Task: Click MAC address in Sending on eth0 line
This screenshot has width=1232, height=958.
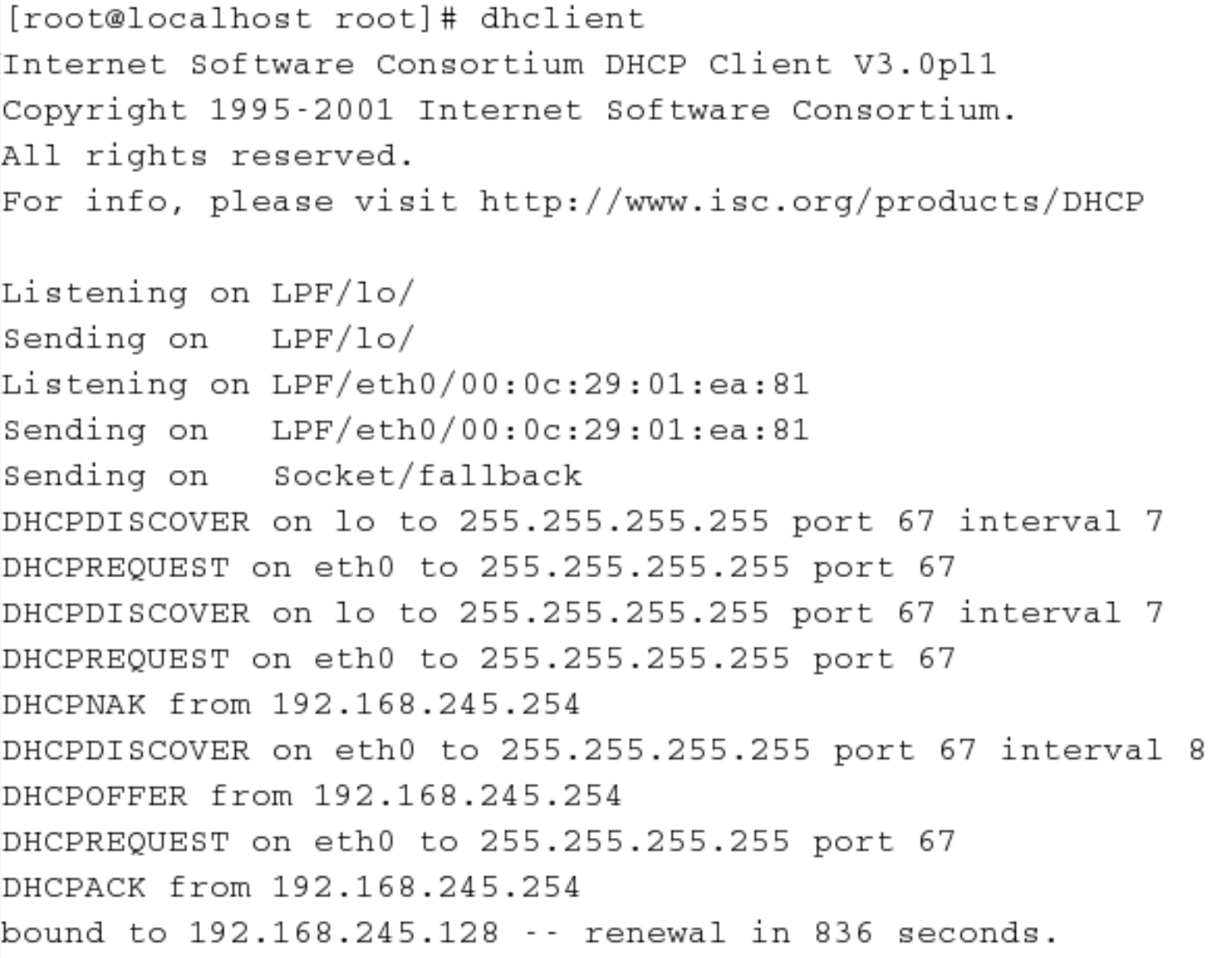Action: coord(635,430)
